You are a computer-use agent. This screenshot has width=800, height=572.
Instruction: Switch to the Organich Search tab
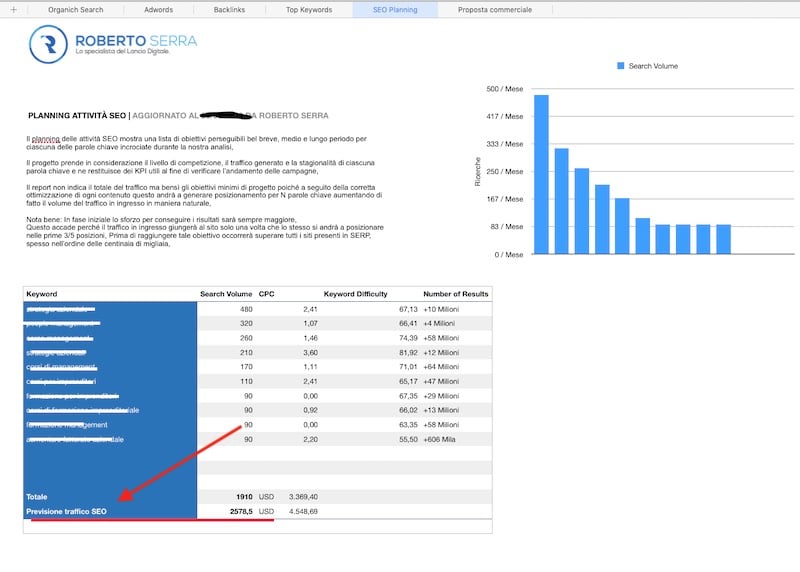76,10
